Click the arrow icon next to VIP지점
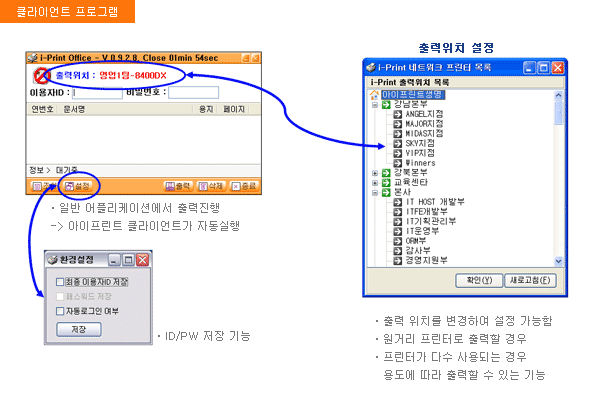590x400 pixels. pos(397,153)
